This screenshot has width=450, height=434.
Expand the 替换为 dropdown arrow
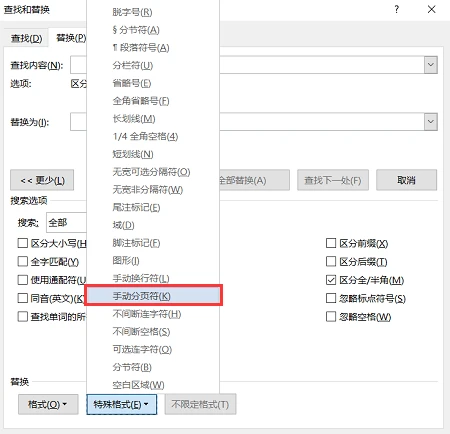431,122
